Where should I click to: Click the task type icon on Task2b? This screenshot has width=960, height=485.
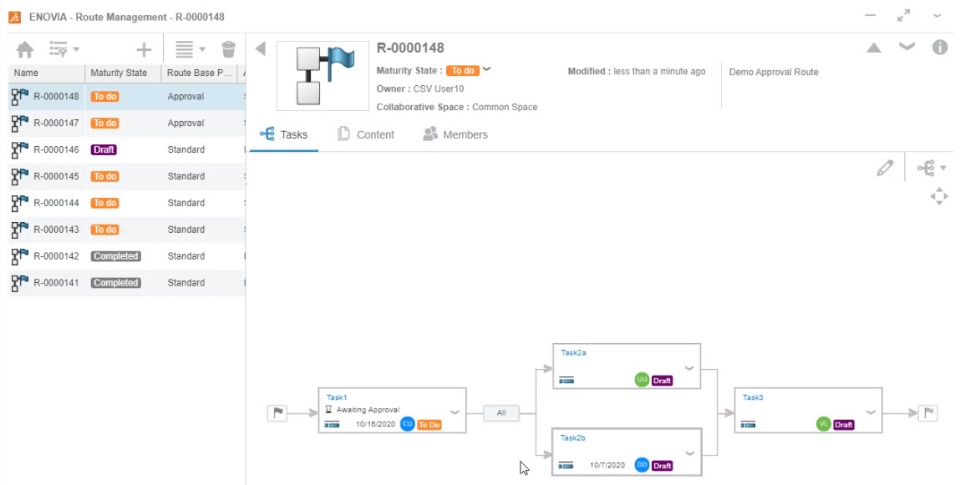pos(566,465)
